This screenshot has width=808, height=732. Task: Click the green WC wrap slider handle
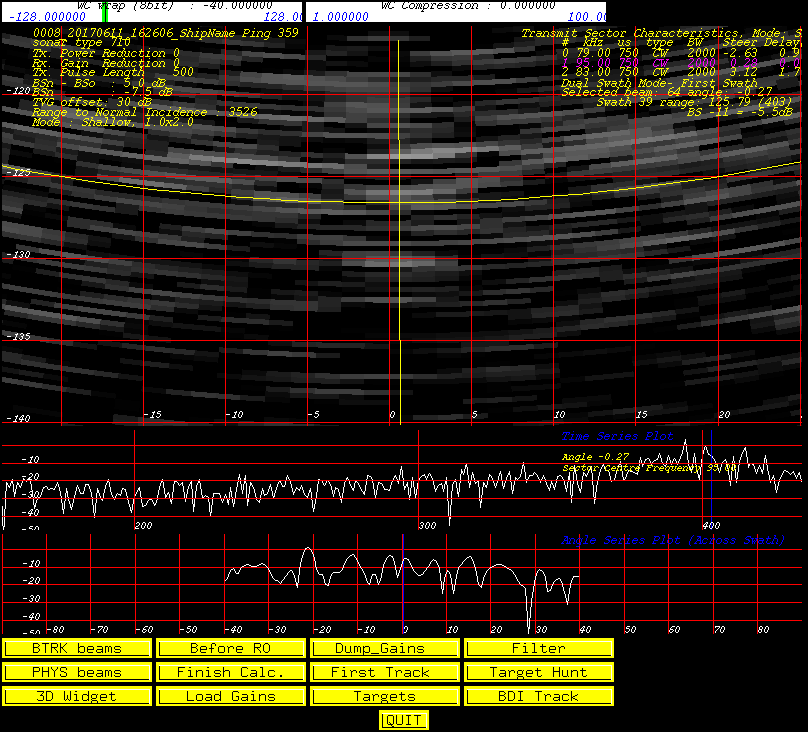click(x=105, y=11)
